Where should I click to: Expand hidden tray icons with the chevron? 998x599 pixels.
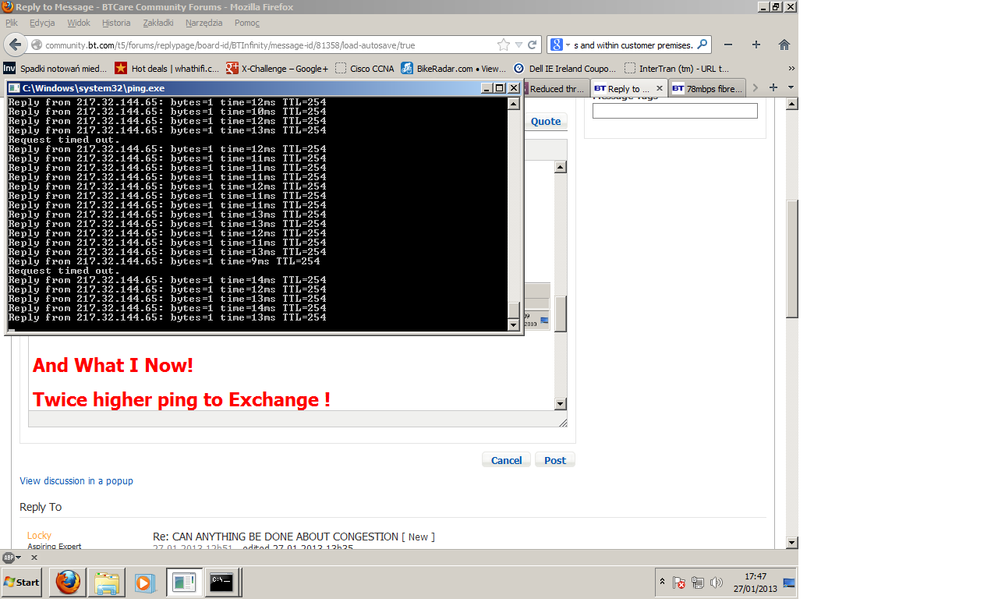tap(664, 582)
